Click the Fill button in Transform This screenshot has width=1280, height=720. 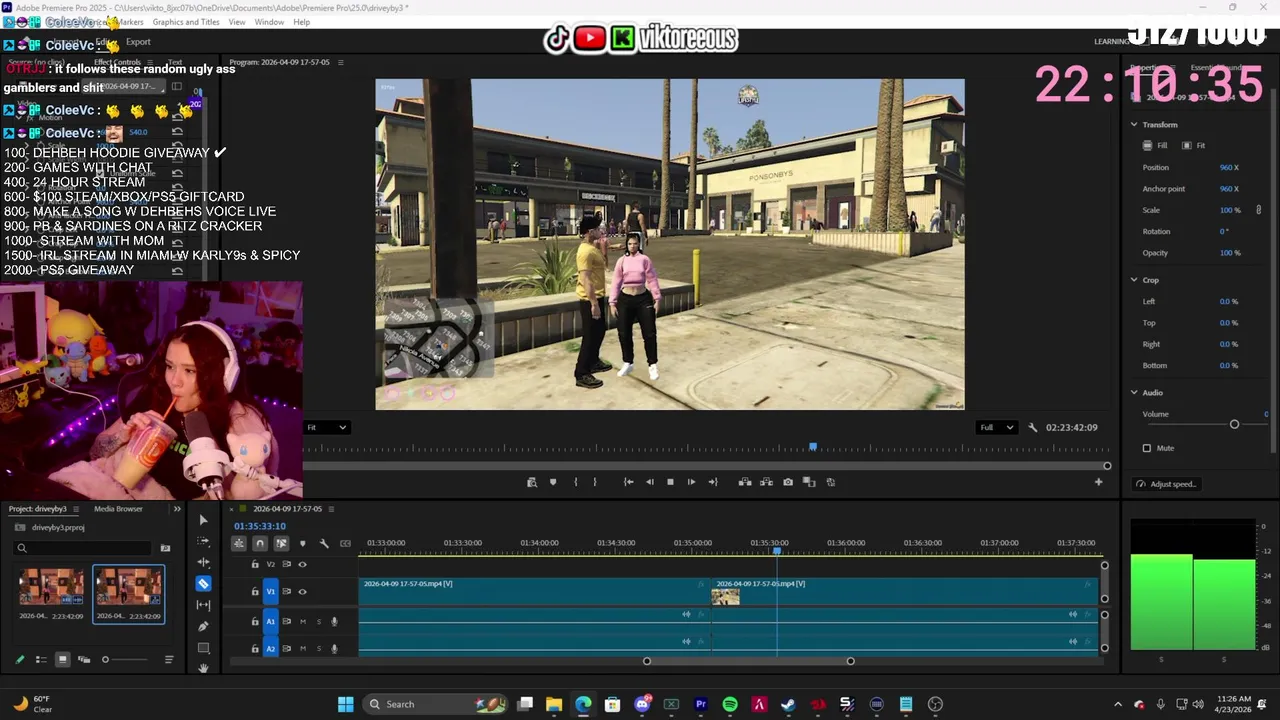tap(1155, 146)
